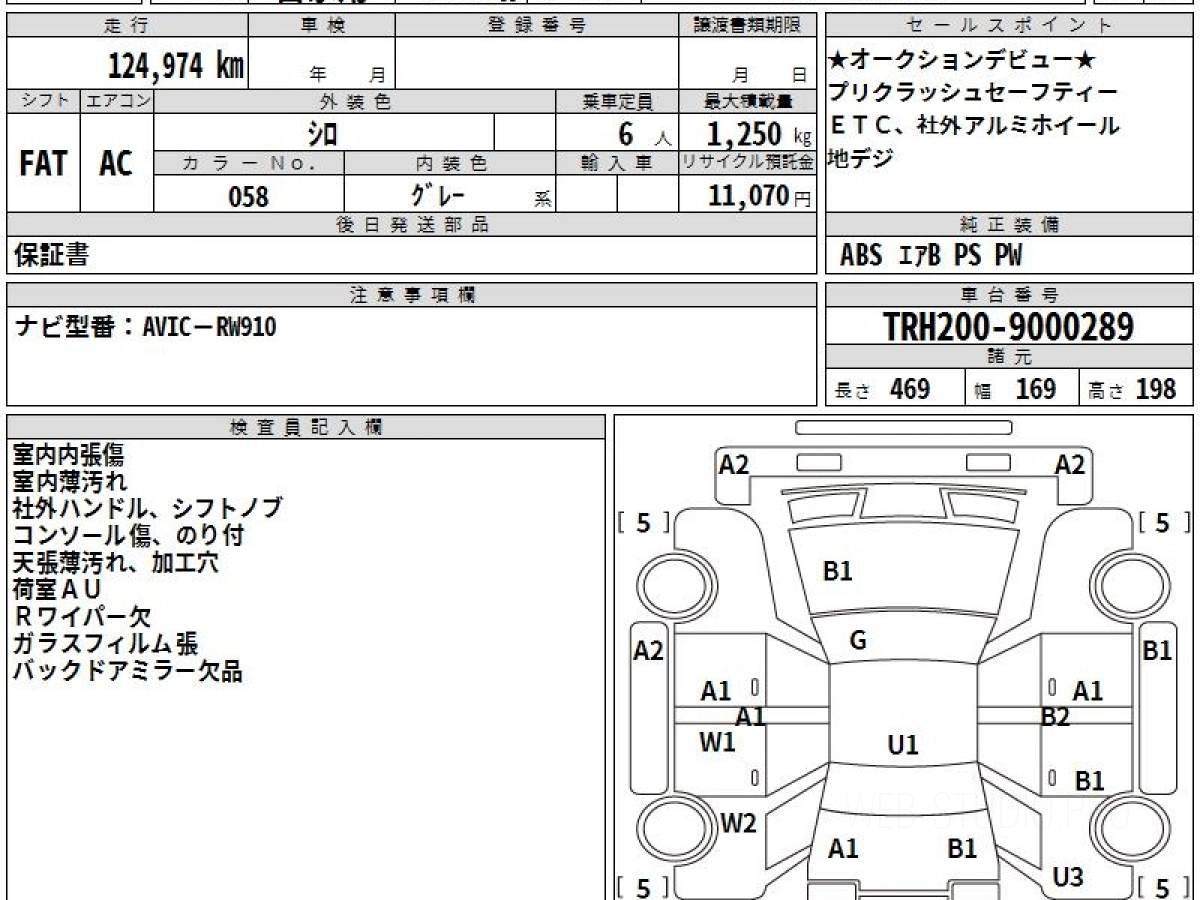Click the mileage value 124,974 km
This screenshot has width=1200, height=900.
pyautogui.click(x=175, y=66)
